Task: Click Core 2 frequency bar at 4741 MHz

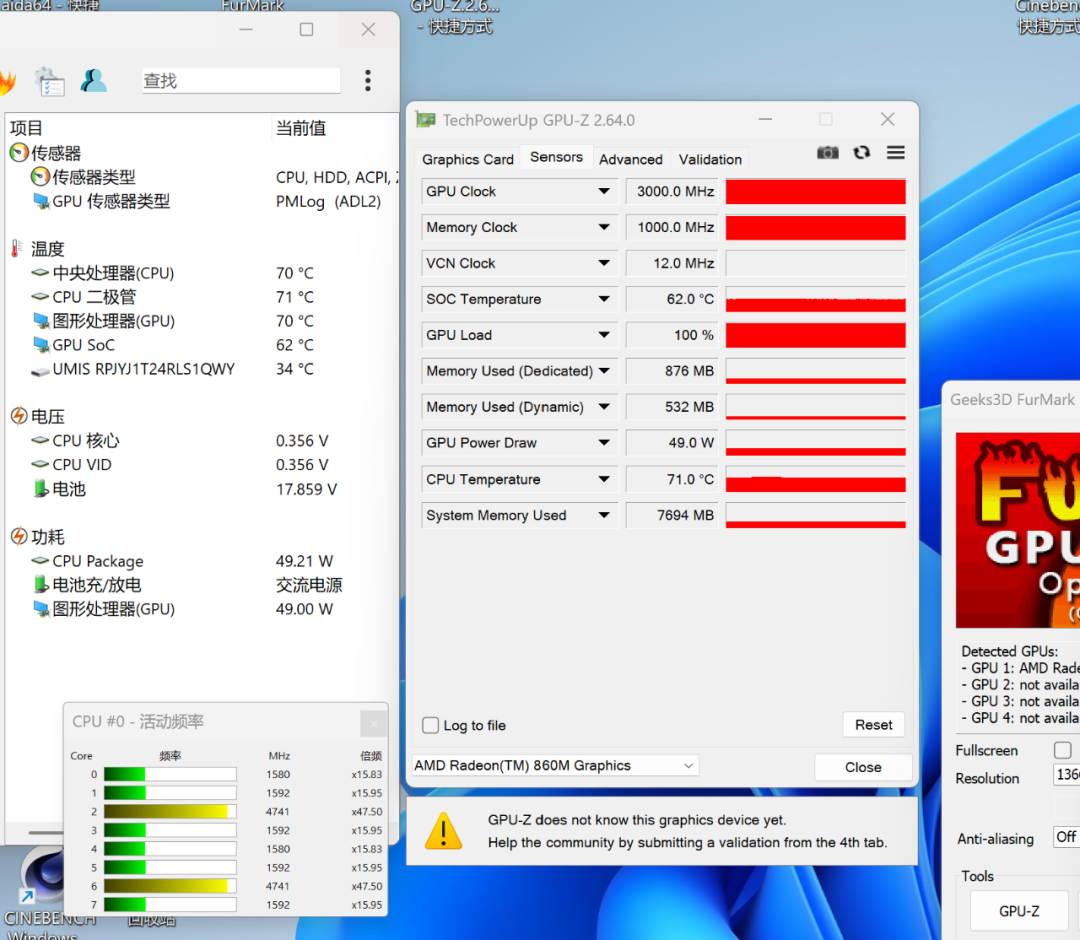Action: 170,811
